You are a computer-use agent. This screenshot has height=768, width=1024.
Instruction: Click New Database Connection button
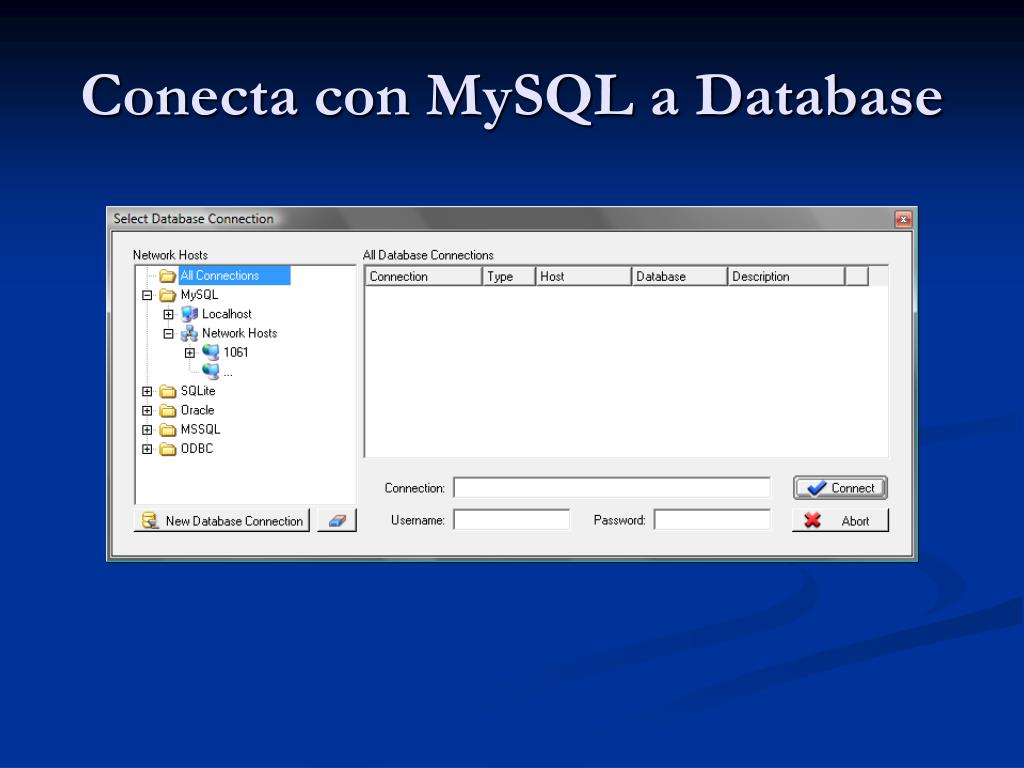pyautogui.click(x=222, y=520)
